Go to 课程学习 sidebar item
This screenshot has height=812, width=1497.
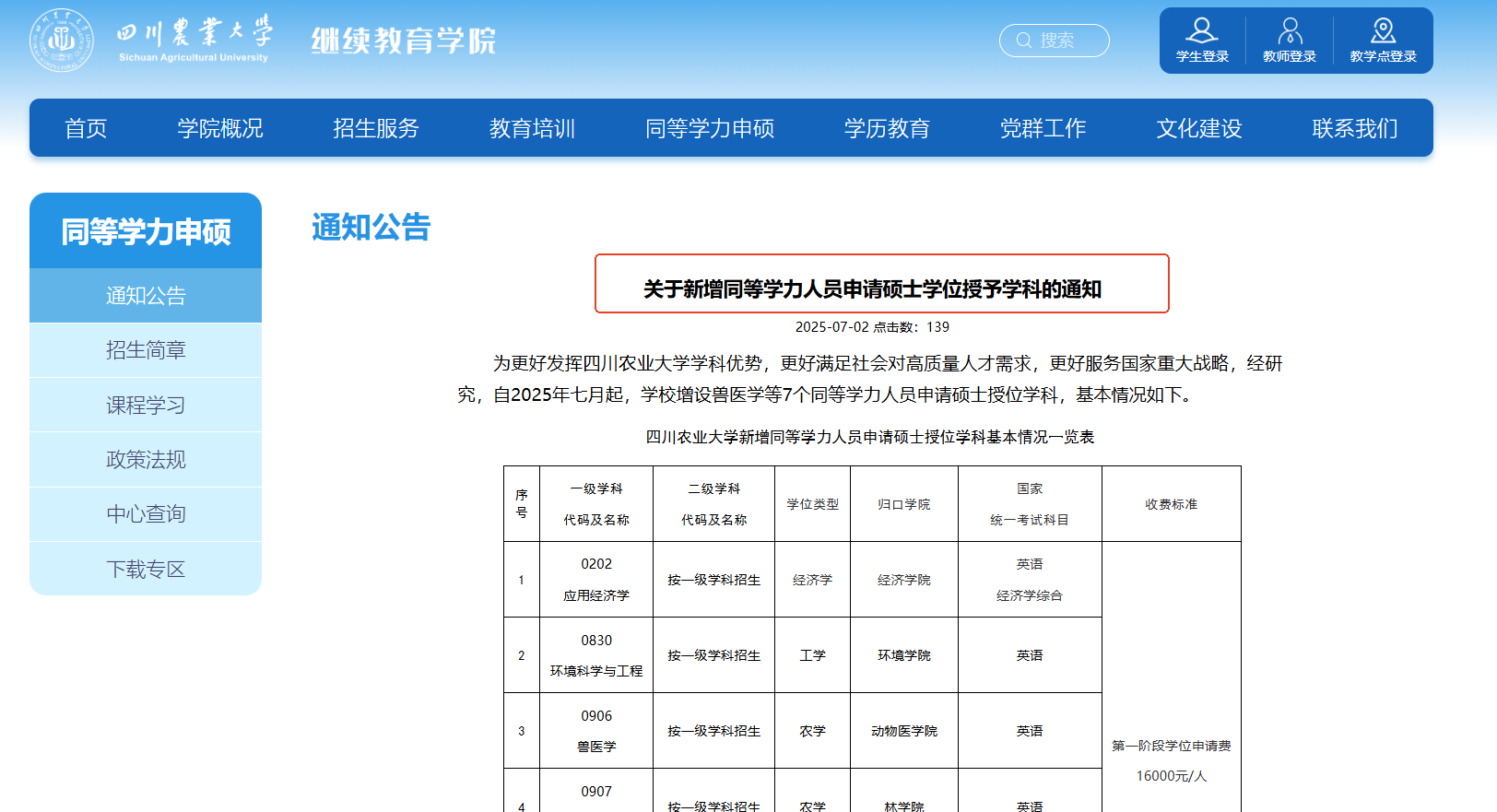[146, 406]
